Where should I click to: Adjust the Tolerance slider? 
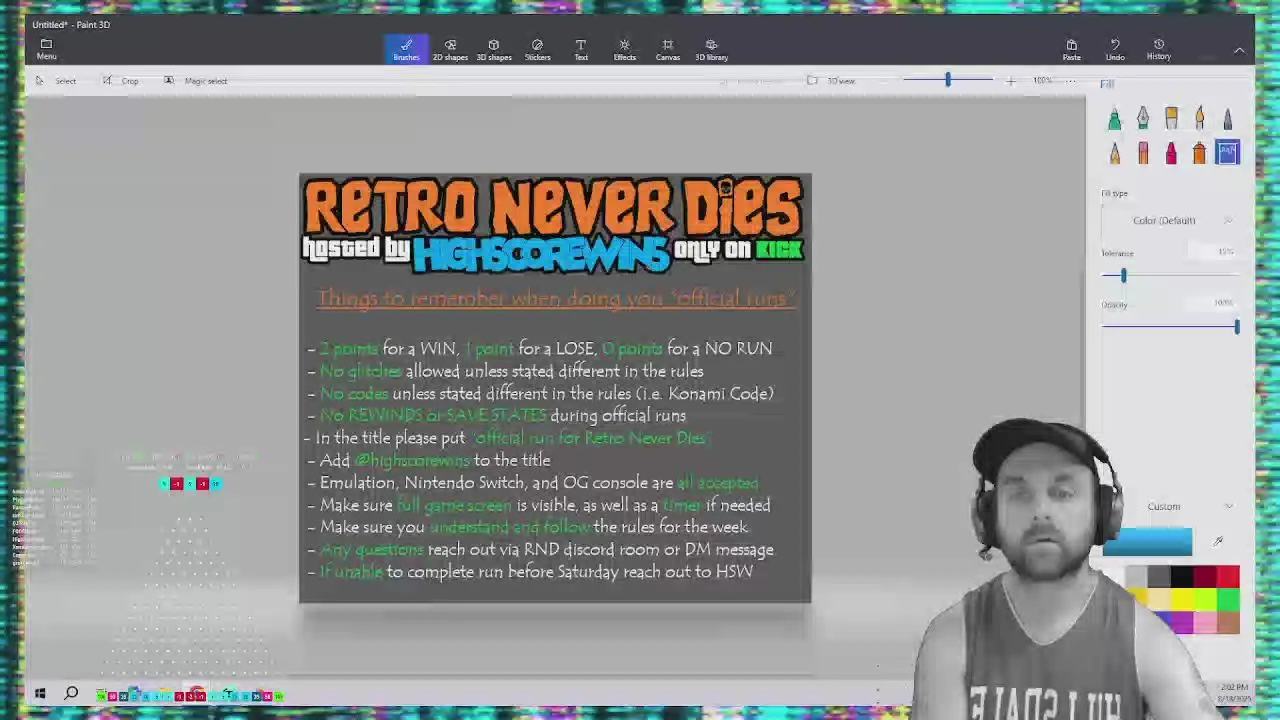1123,276
